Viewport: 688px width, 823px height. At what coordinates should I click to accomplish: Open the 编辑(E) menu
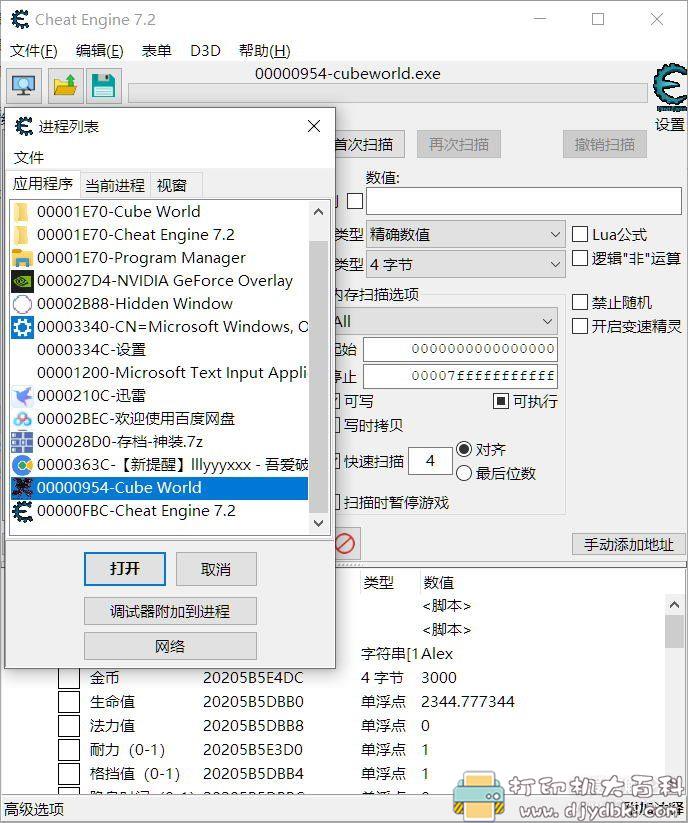pyautogui.click(x=100, y=51)
